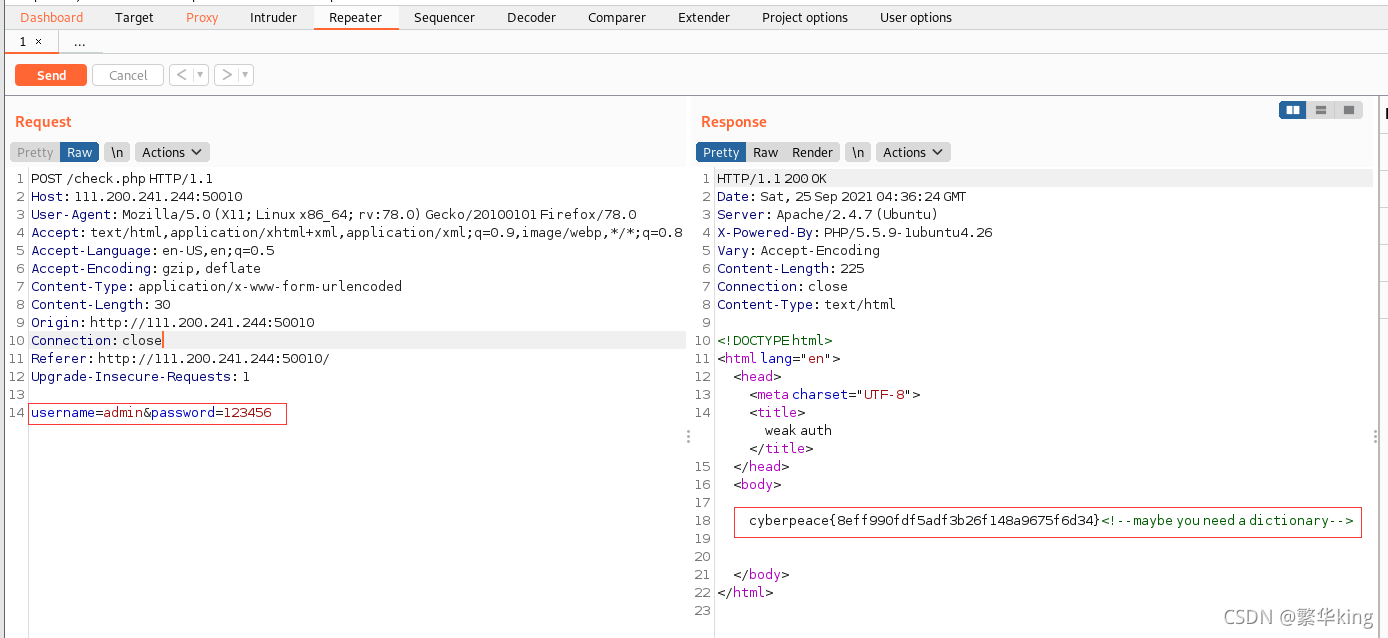
Task: Open the Project options tab
Action: (x=805, y=17)
